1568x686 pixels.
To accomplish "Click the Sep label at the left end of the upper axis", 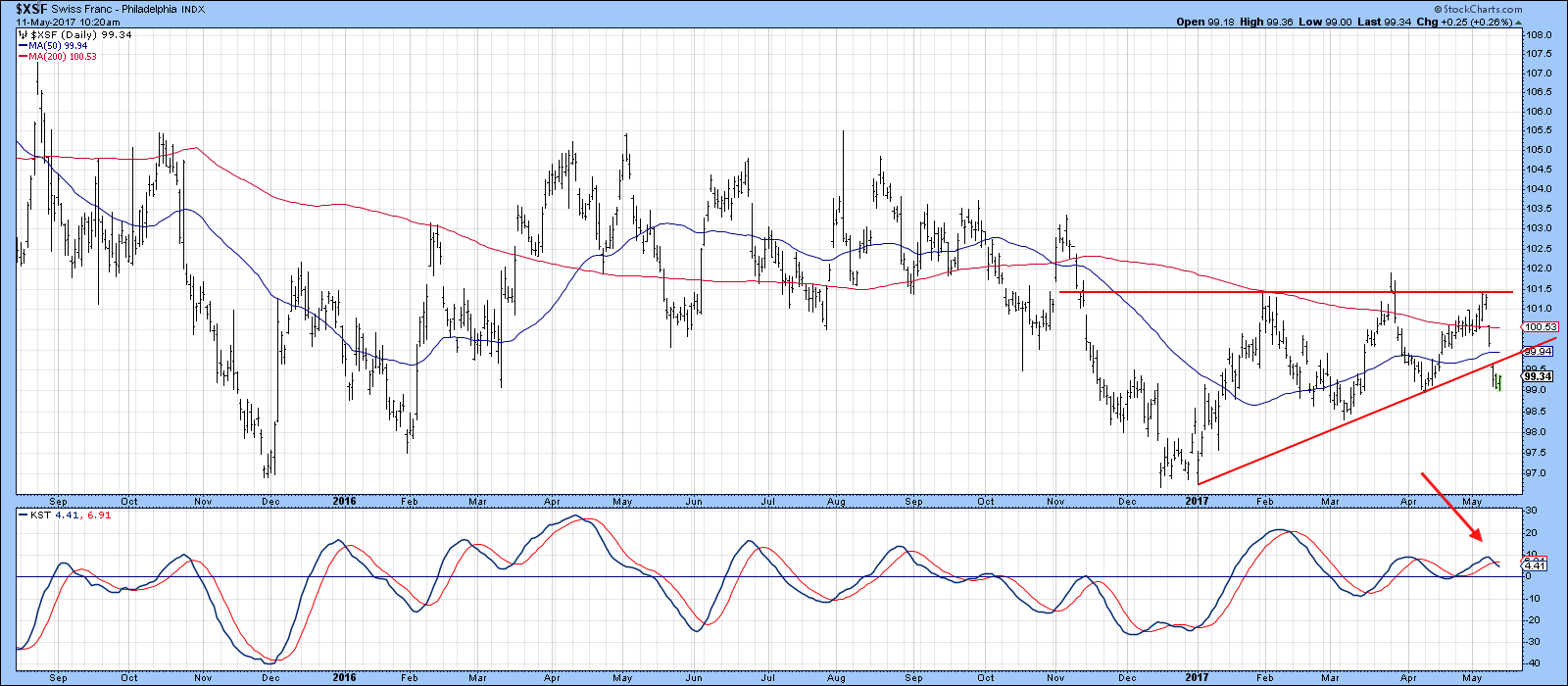I will [x=58, y=501].
